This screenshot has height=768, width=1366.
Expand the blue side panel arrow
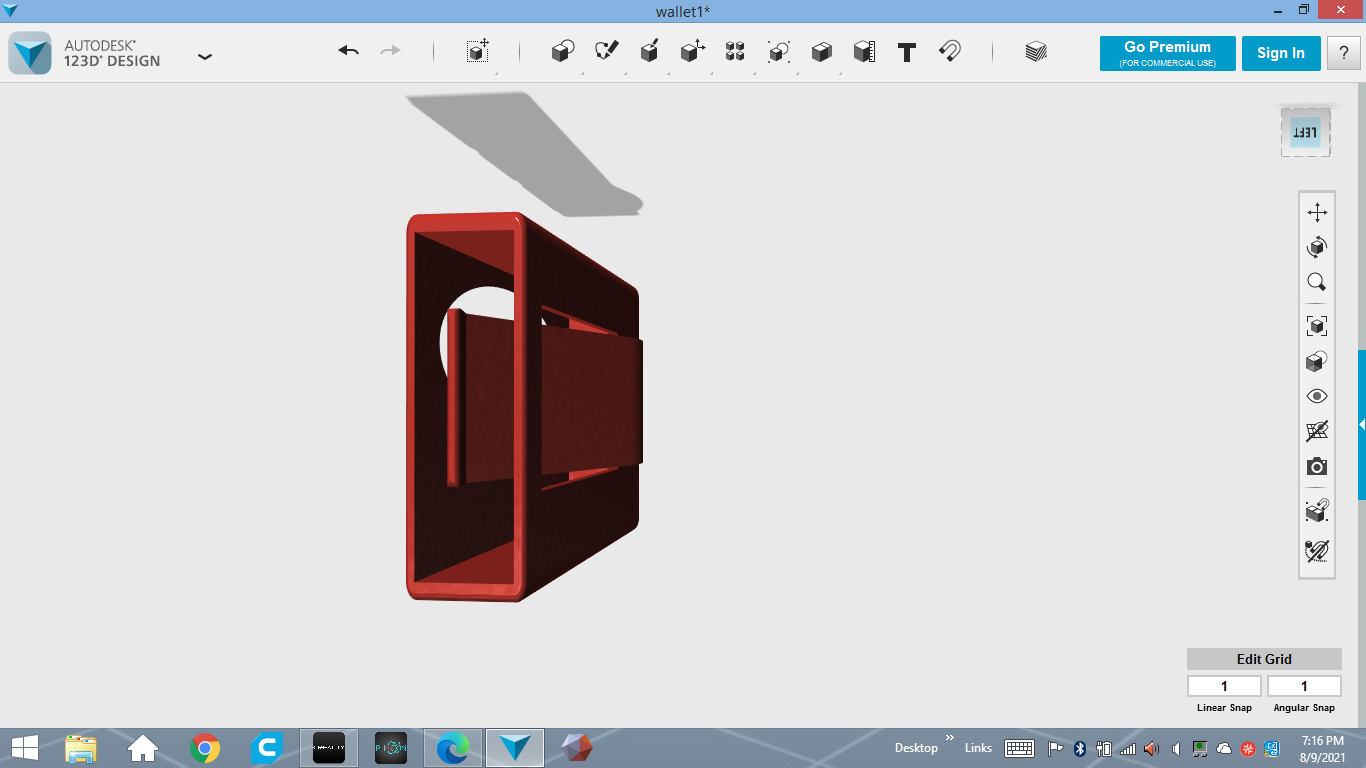[1361, 425]
